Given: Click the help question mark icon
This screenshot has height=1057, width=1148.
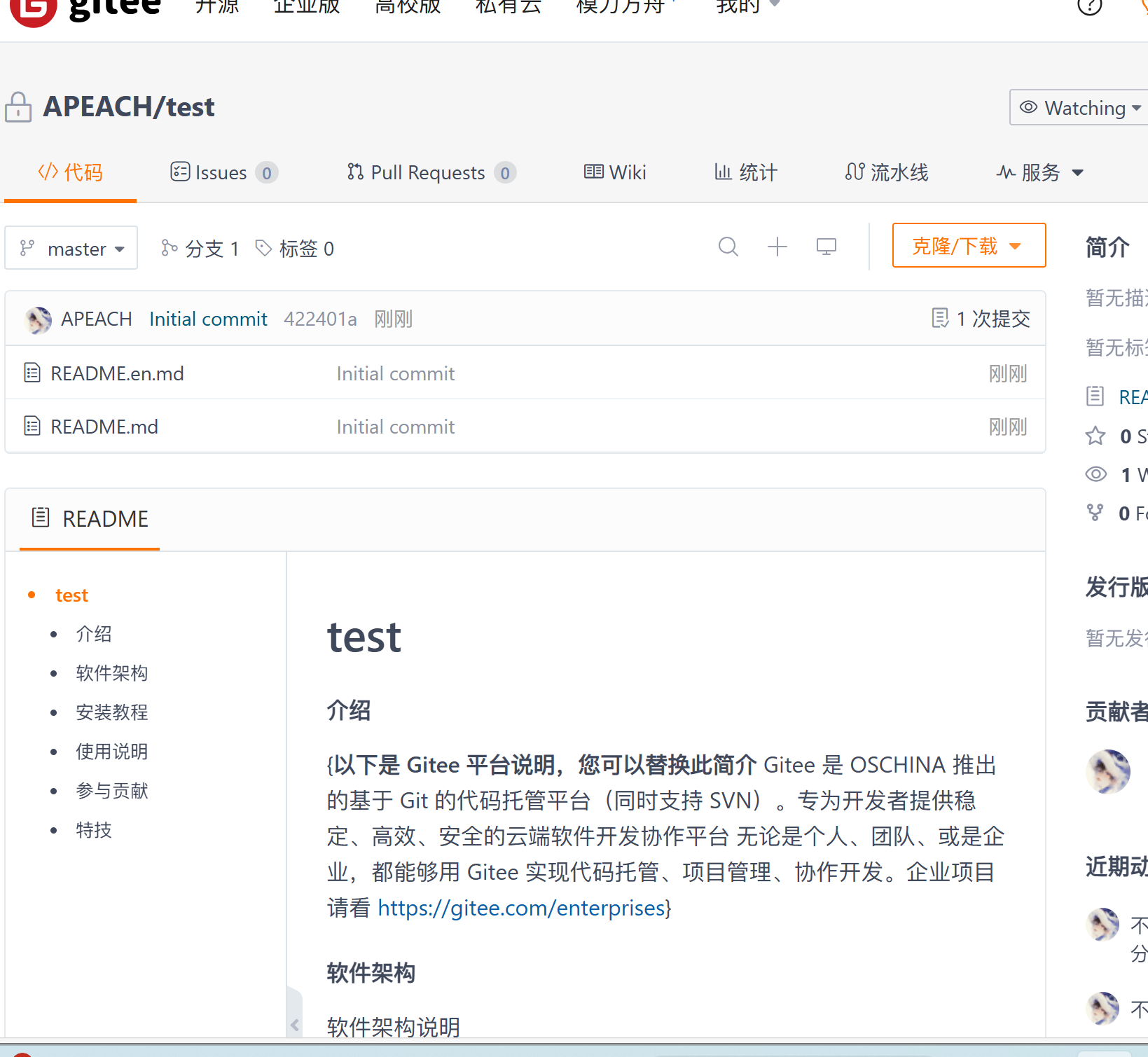Looking at the screenshot, I should [x=1090, y=6].
